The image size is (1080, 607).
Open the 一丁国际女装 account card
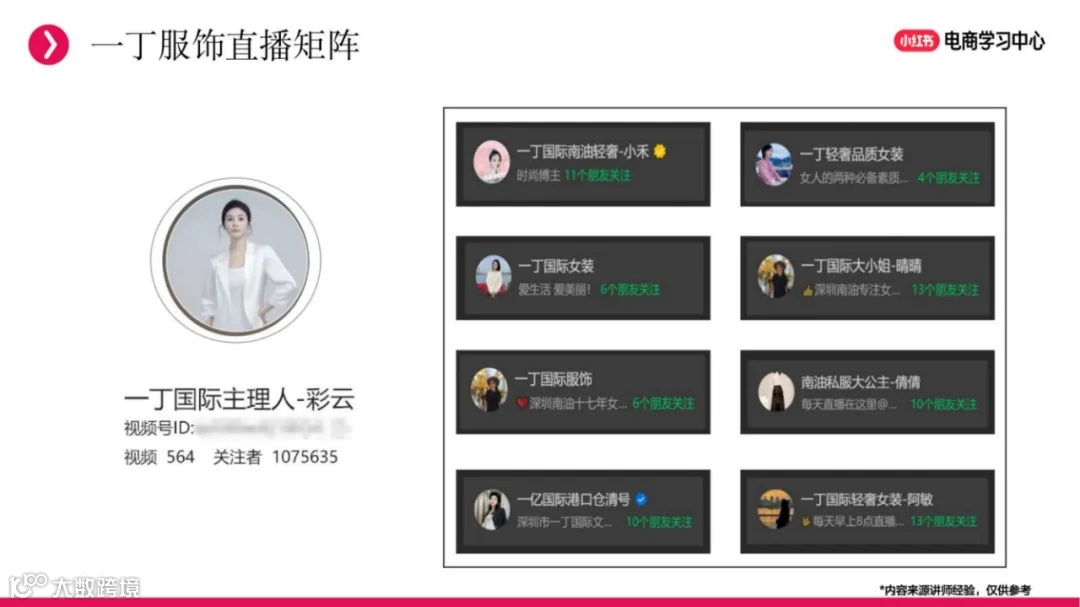tap(583, 278)
